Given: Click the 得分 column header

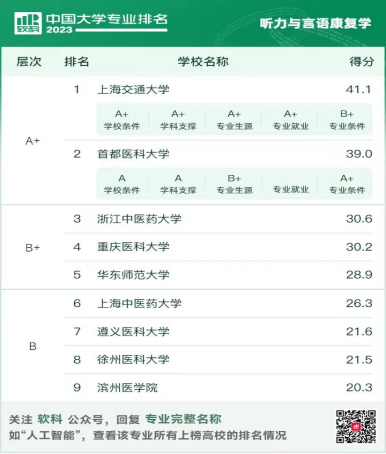Looking at the screenshot, I should (x=362, y=62).
